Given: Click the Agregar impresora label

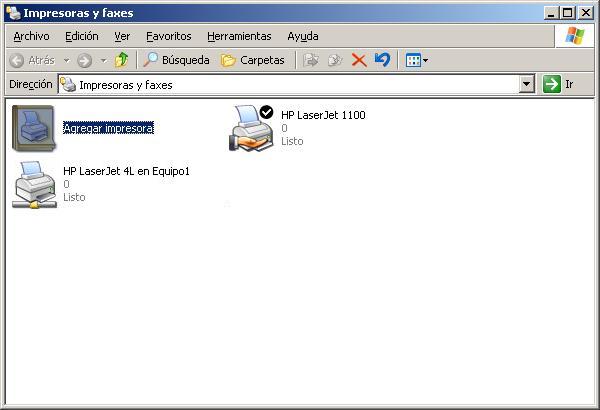Looking at the screenshot, I should (108, 128).
